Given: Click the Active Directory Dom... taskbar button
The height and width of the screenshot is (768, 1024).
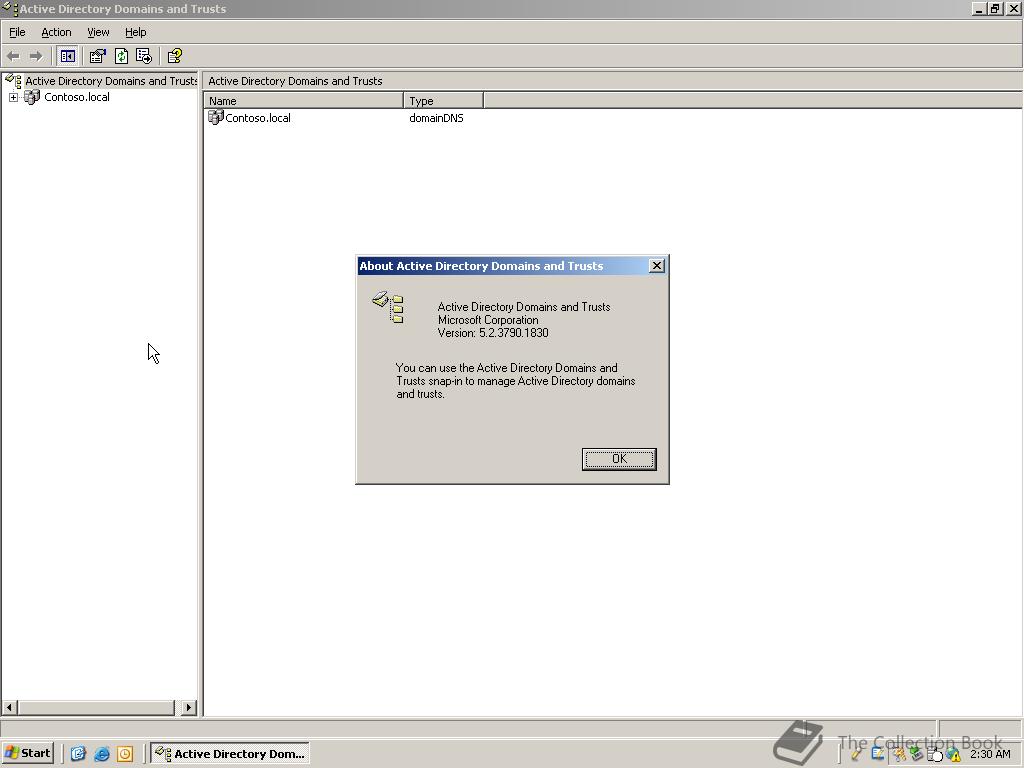Looking at the screenshot, I should [x=230, y=754].
